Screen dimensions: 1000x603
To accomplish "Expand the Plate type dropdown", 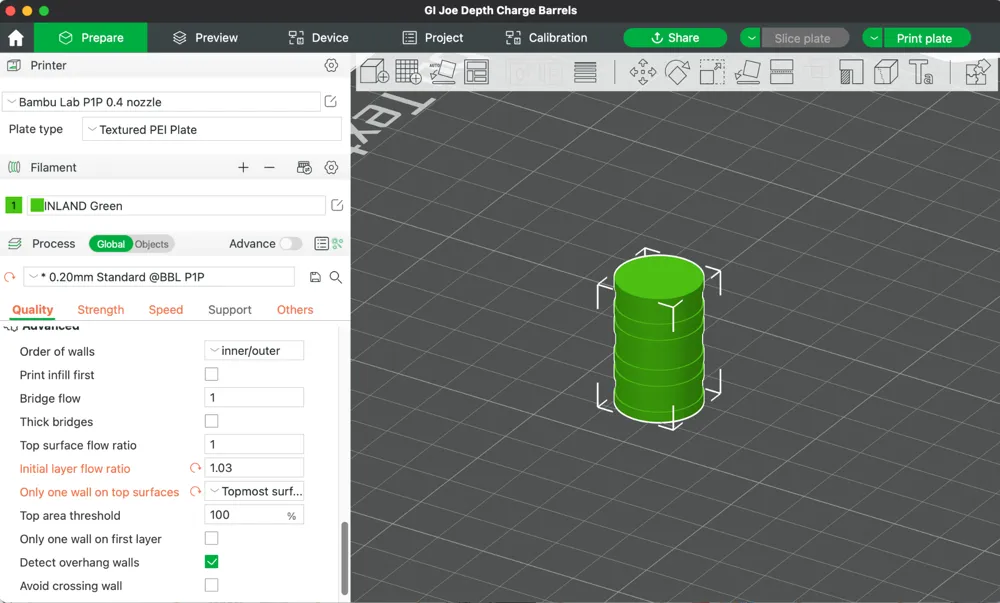I will coord(211,130).
